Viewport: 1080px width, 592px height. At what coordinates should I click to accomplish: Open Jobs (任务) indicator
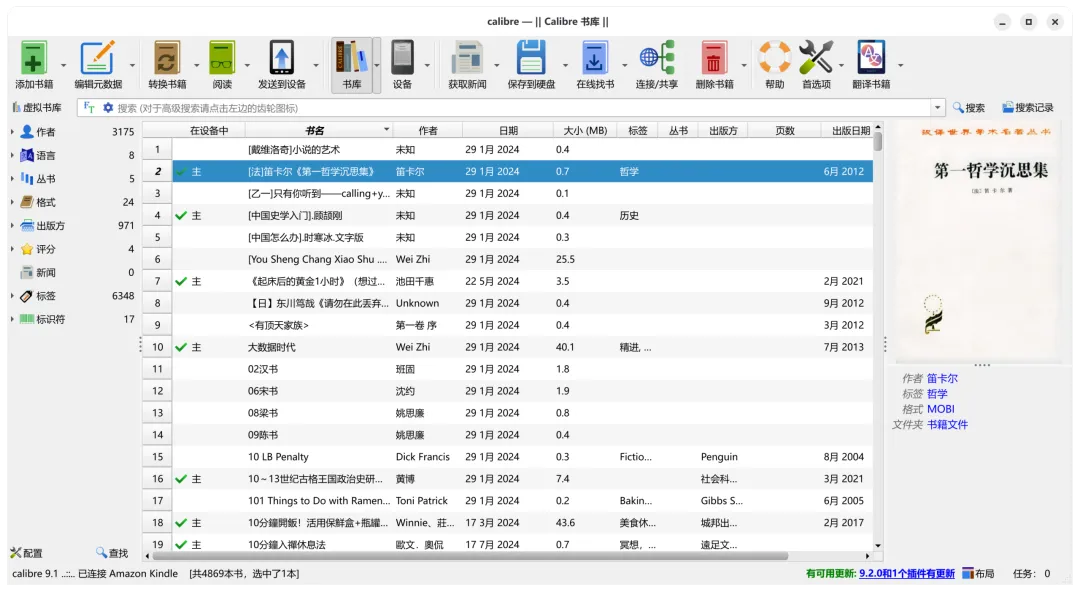tap(1031, 573)
